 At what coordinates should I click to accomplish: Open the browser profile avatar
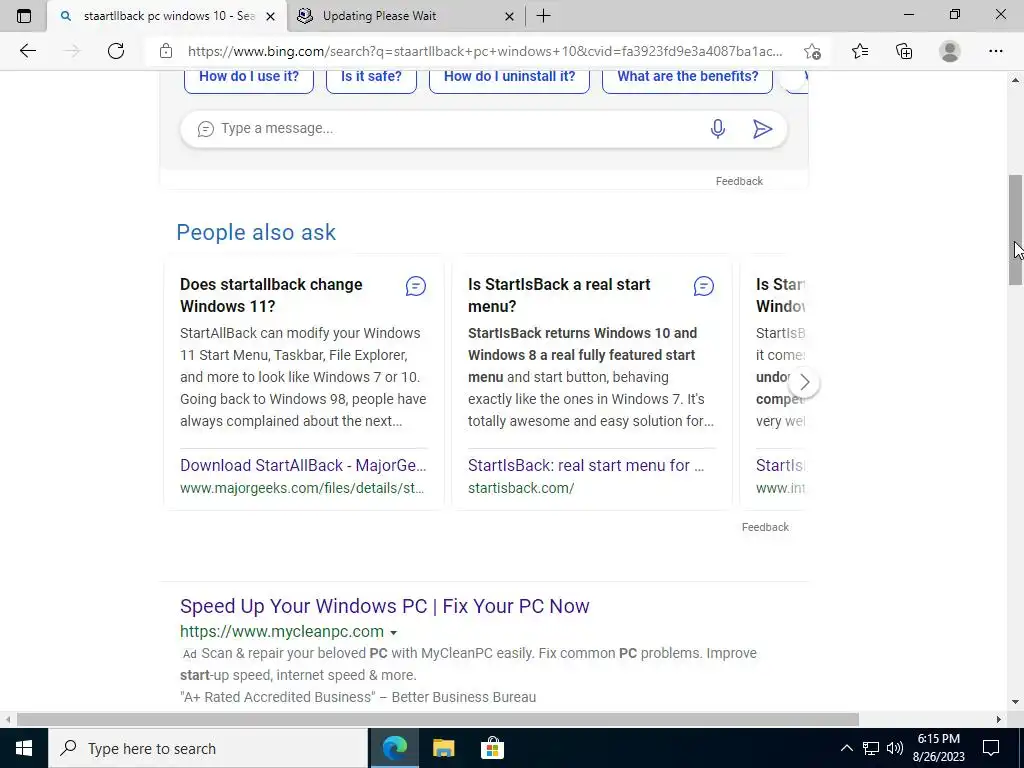tap(950, 51)
